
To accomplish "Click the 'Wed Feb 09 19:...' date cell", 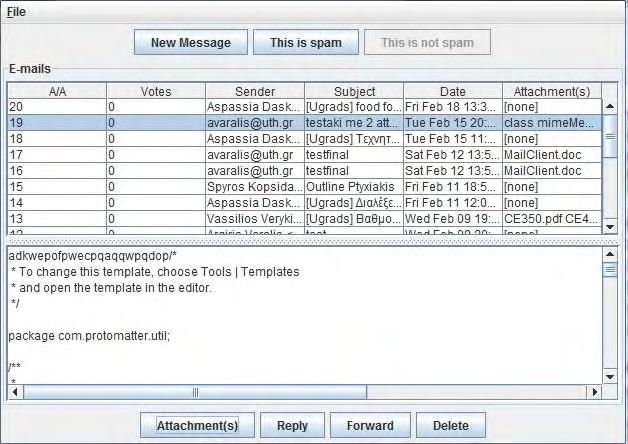I will pos(453,219).
